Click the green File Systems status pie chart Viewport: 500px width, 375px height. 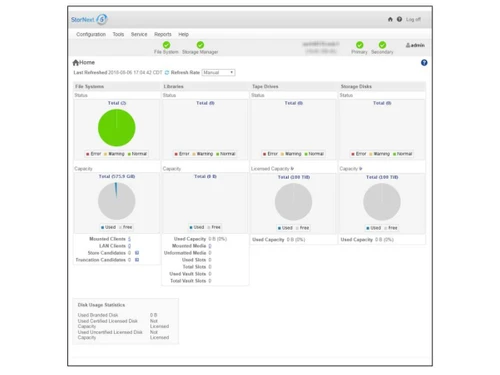click(x=117, y=128)
